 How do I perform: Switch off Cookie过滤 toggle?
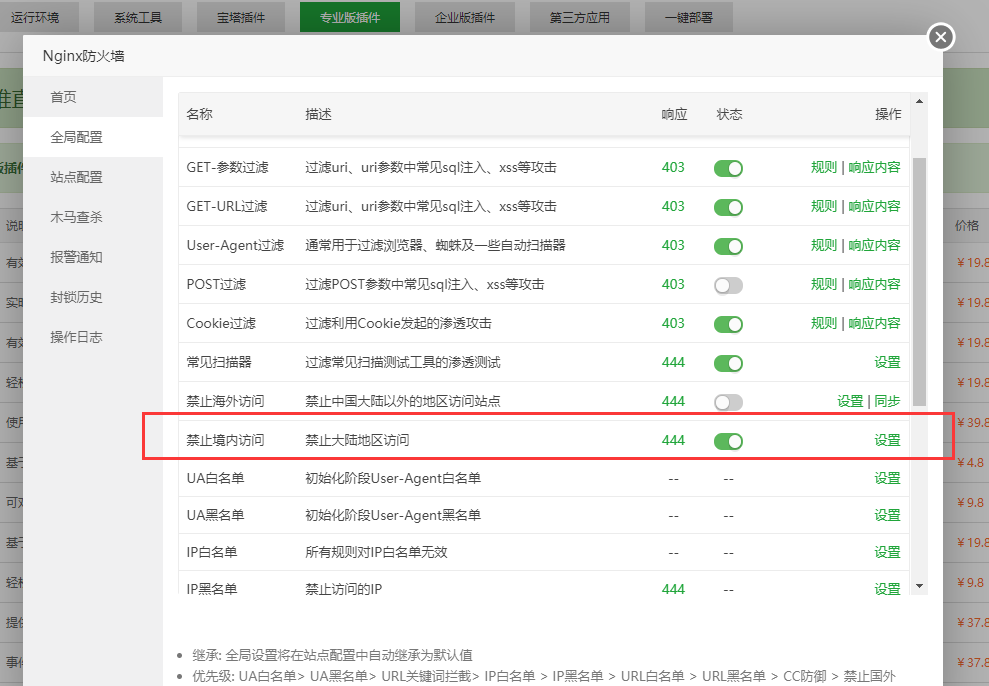tap(728, 324)
